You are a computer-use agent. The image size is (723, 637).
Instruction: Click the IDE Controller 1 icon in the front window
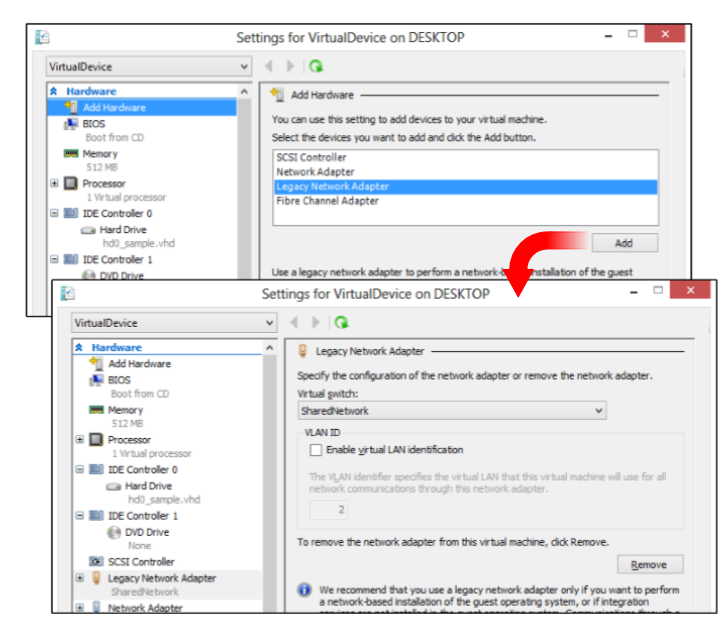96,516
